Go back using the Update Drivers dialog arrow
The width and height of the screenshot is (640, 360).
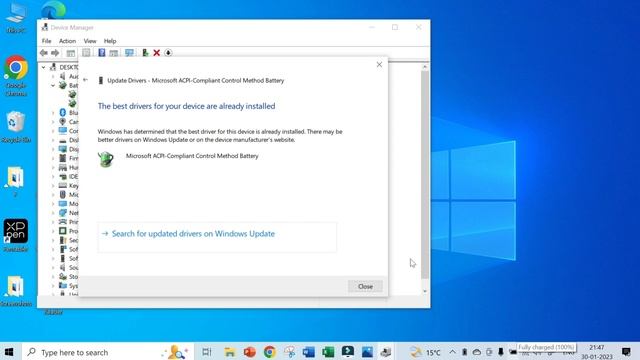(x=85, y=80)
